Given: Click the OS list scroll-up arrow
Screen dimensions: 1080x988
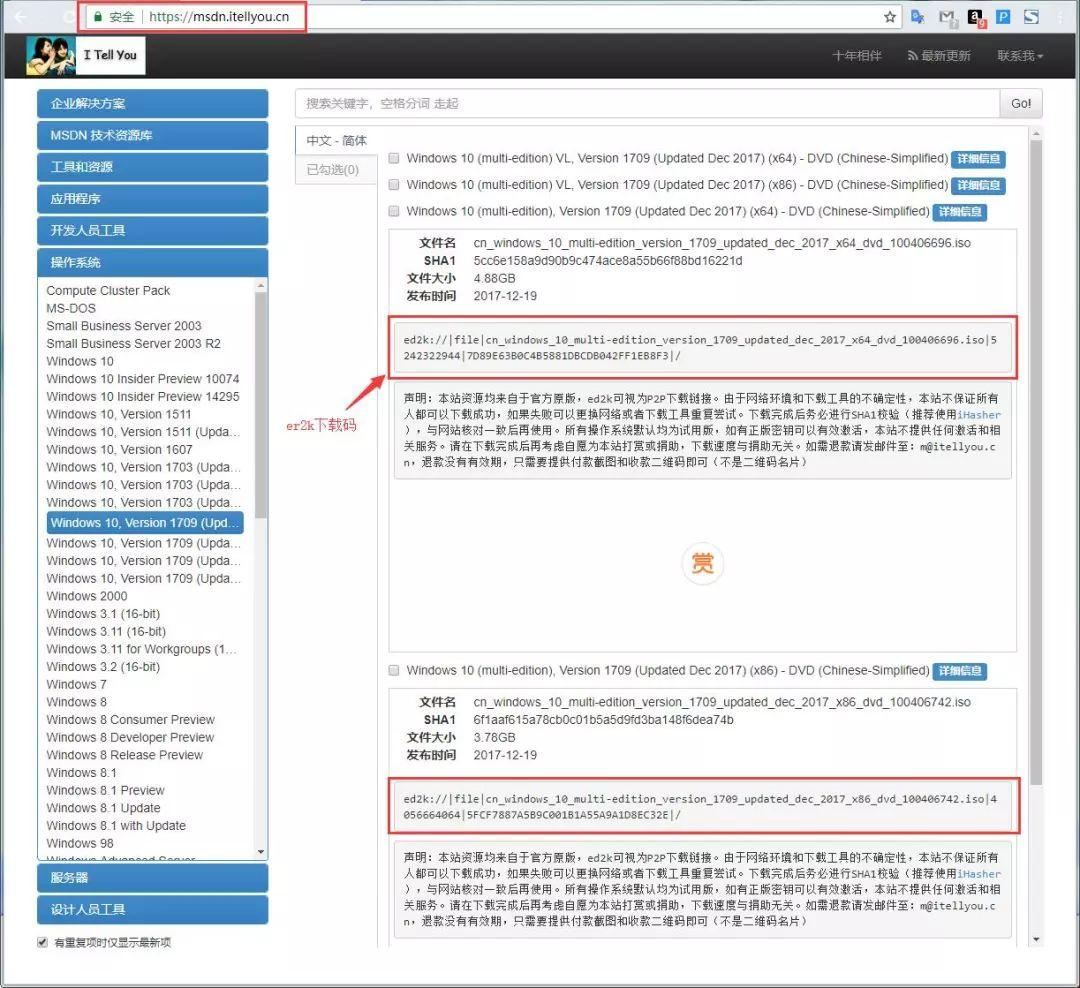Looking at the screenshot, I should 260,285.
